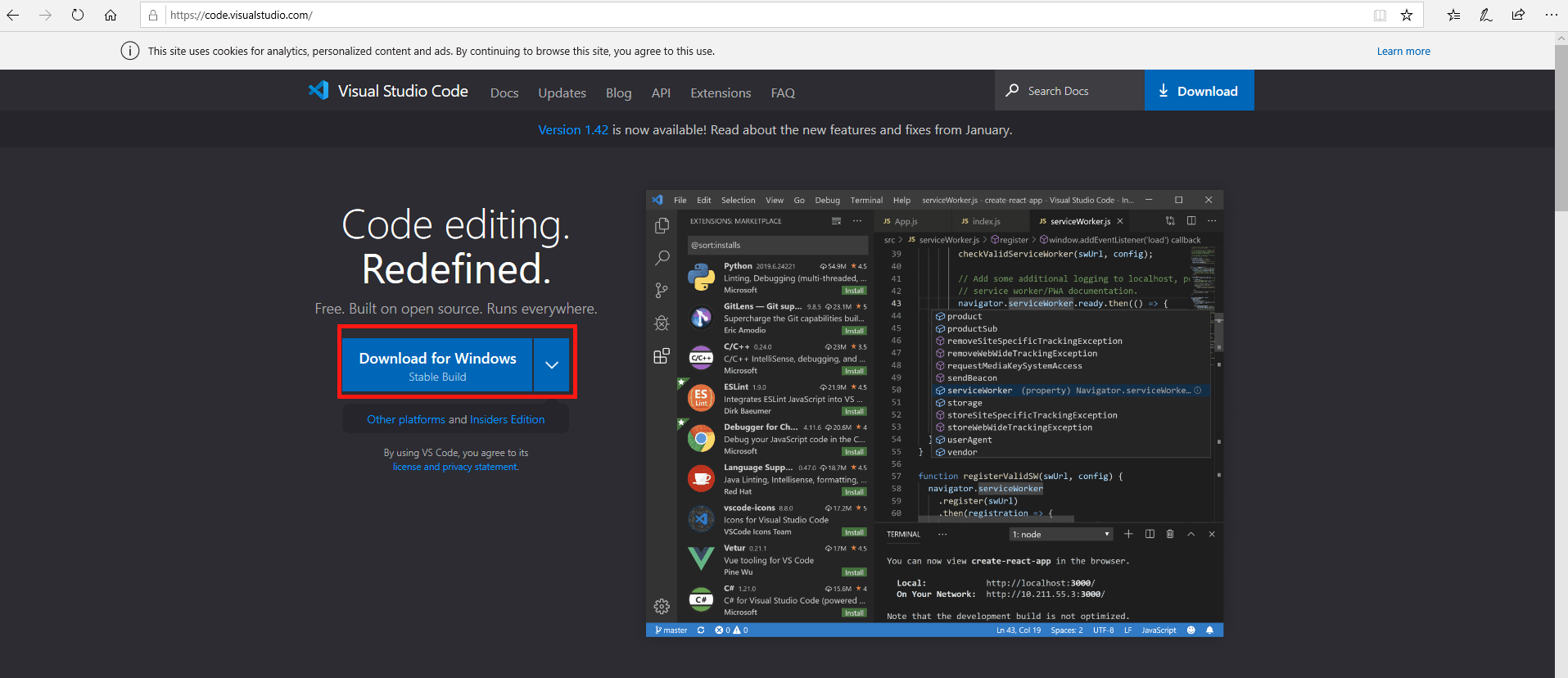Add this page to favorites with the star

point(1407,15)
